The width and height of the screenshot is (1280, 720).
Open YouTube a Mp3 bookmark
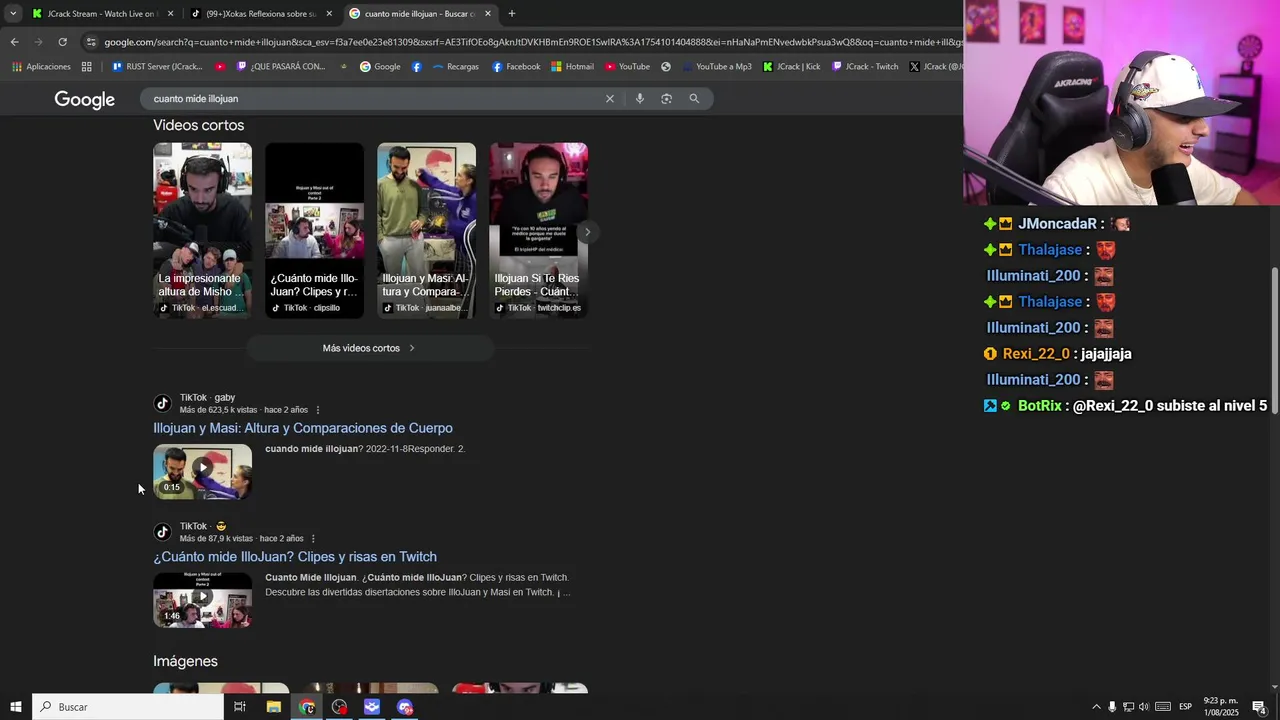(x=716, y=66)
